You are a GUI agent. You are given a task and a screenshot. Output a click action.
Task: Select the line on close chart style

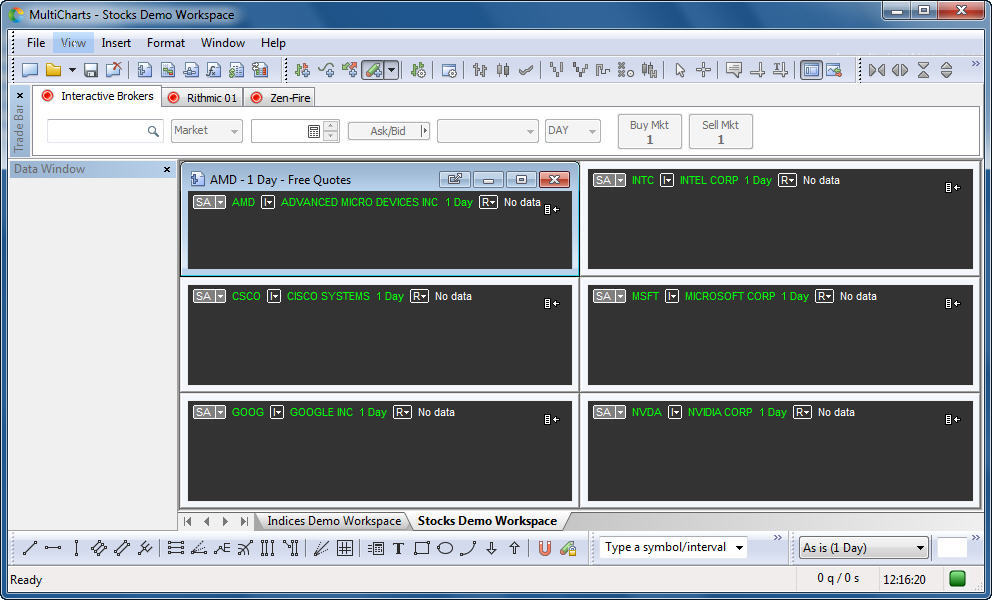pos(526,70)
